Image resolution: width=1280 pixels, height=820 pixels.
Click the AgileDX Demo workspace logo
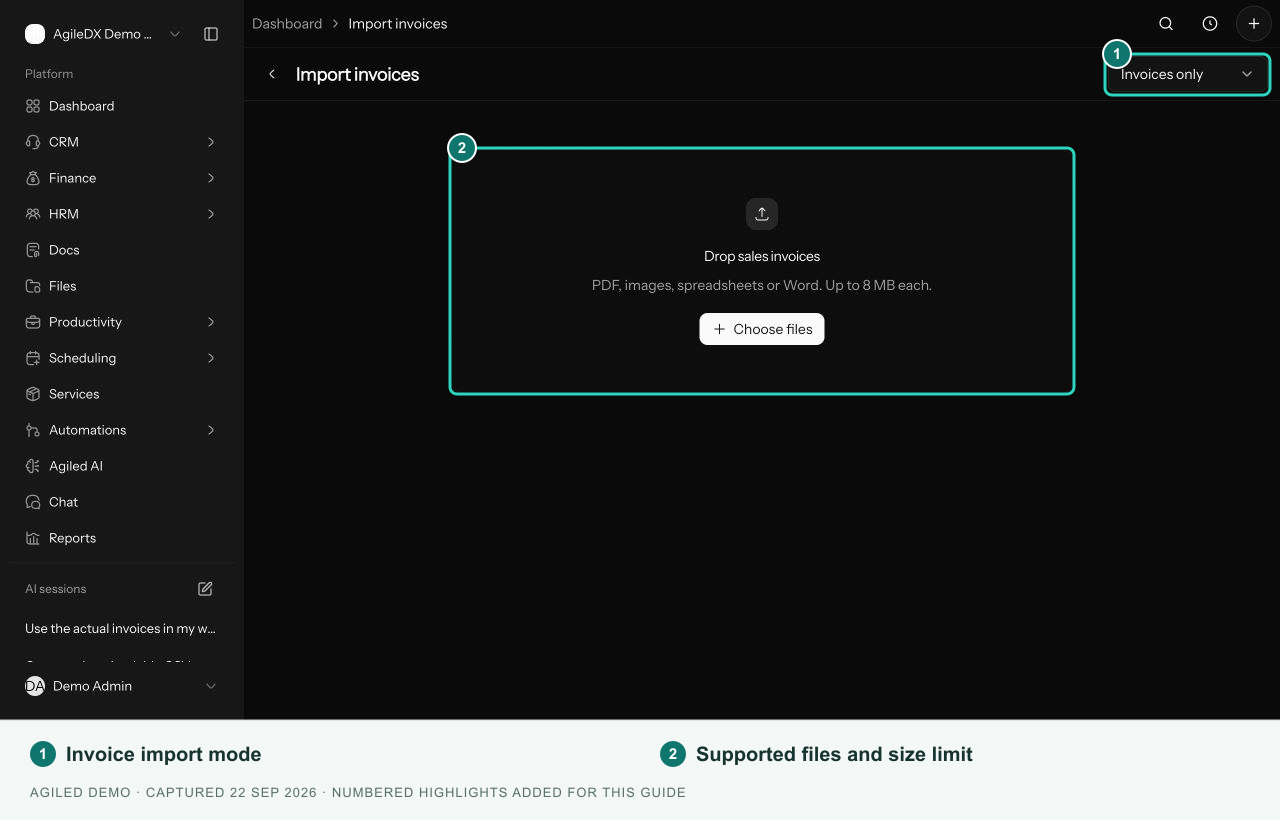pos(35,34)
